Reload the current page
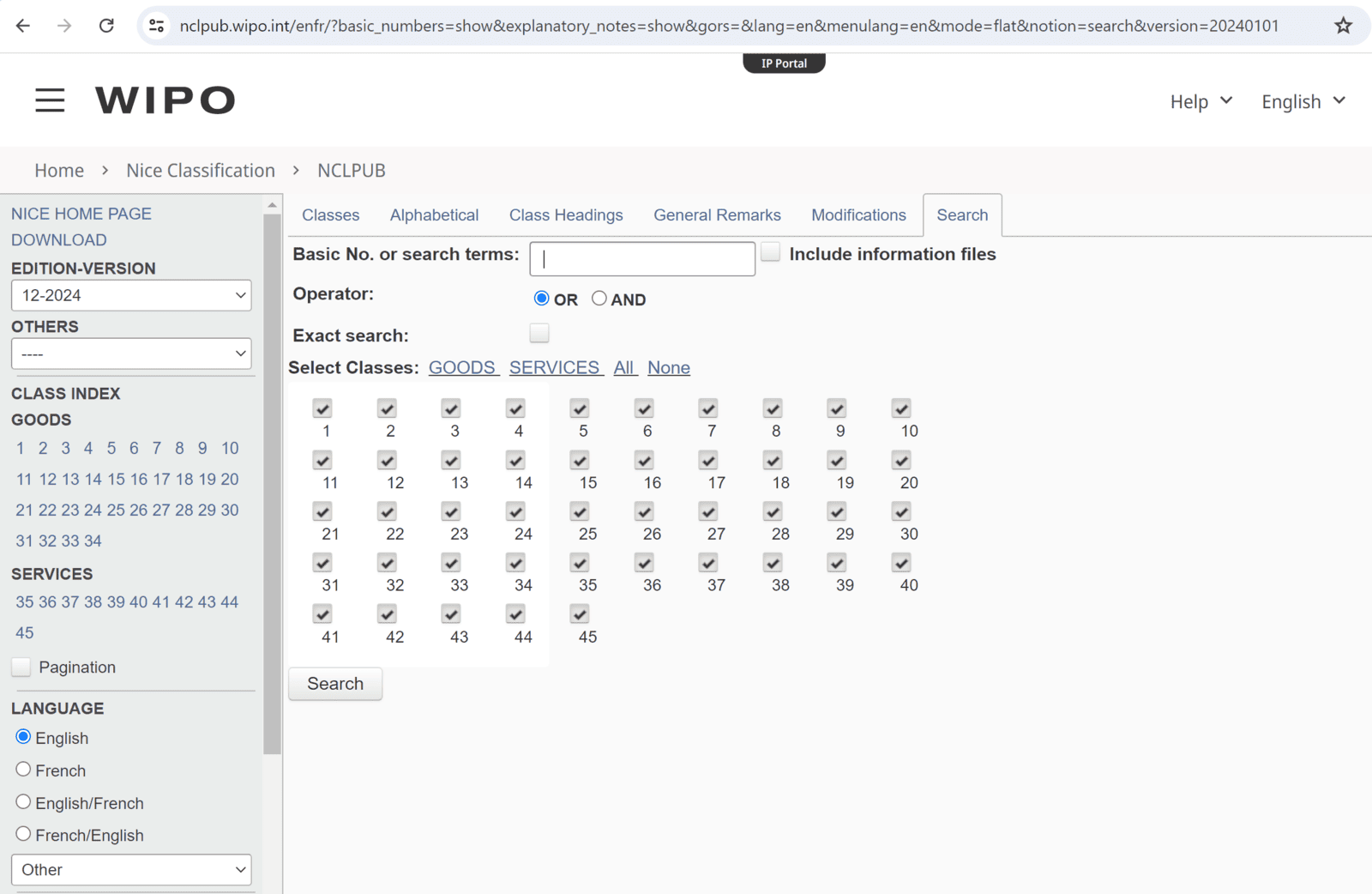1372x894 pixels. [x=106, y=26]
